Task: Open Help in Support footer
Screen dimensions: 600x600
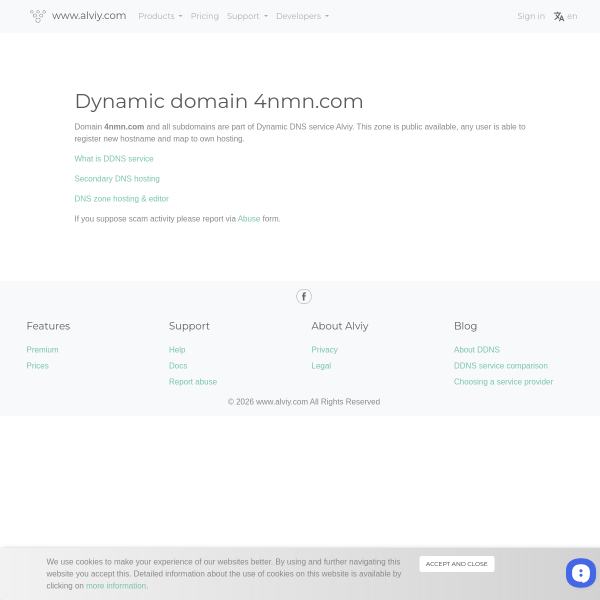Action: tap(177, 350)
